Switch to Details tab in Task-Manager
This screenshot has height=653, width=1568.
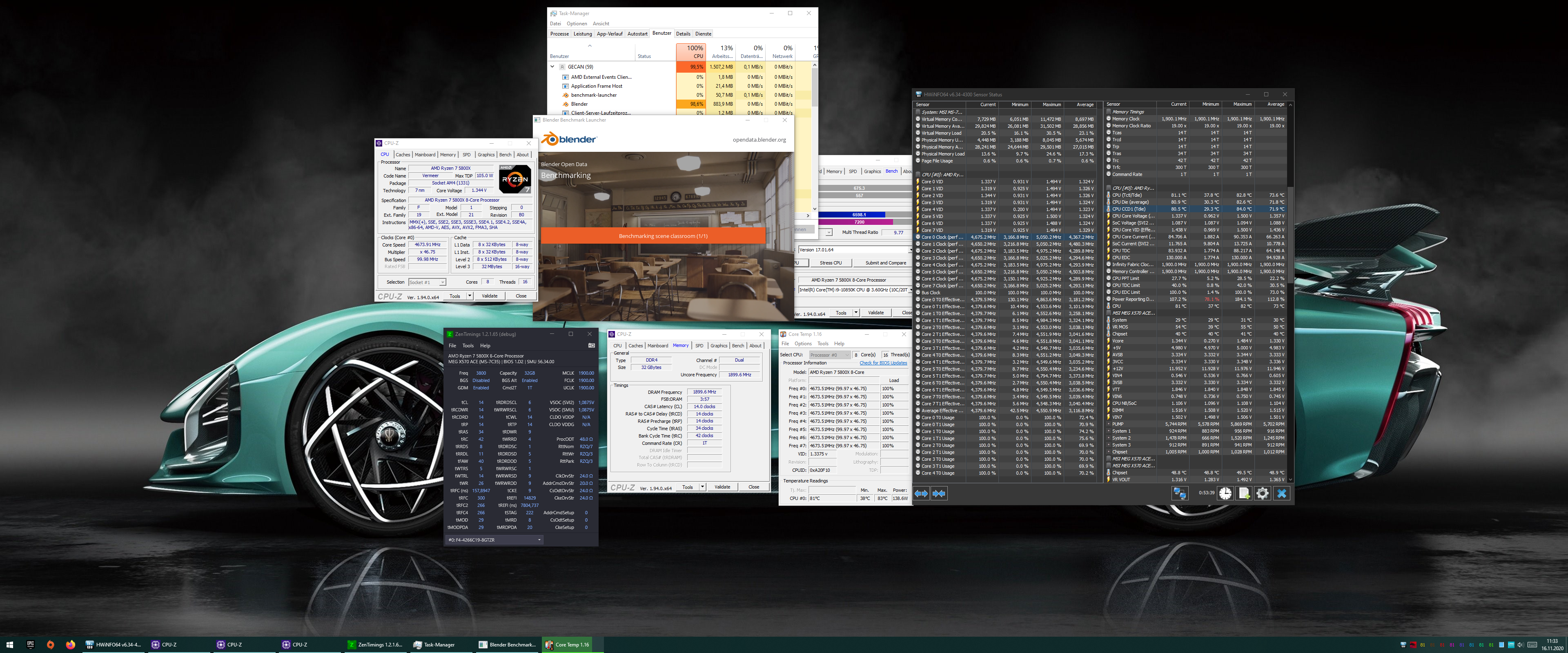tap(683, 34)
